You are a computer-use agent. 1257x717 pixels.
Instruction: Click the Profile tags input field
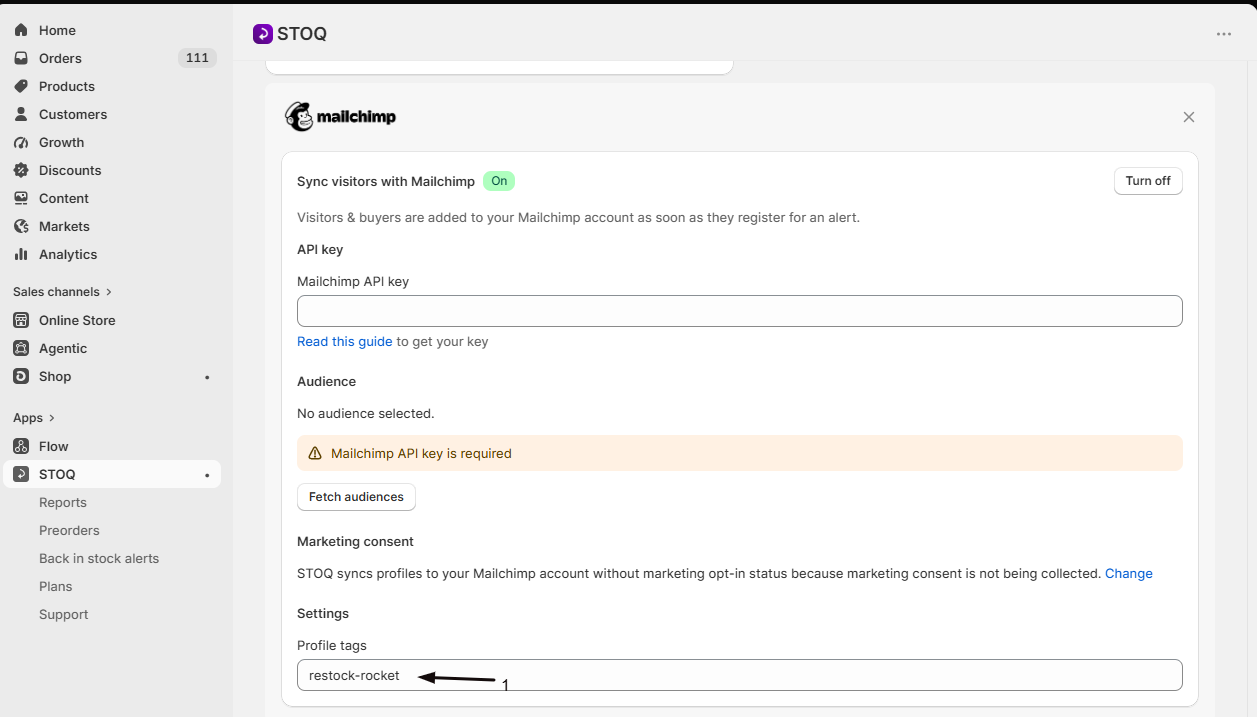[740, 675]
